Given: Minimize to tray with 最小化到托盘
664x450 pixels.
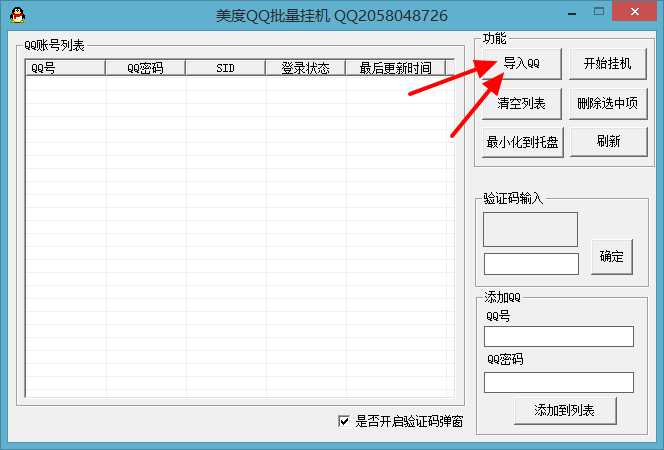Looking at the screenshot, I should click(523, 142).
